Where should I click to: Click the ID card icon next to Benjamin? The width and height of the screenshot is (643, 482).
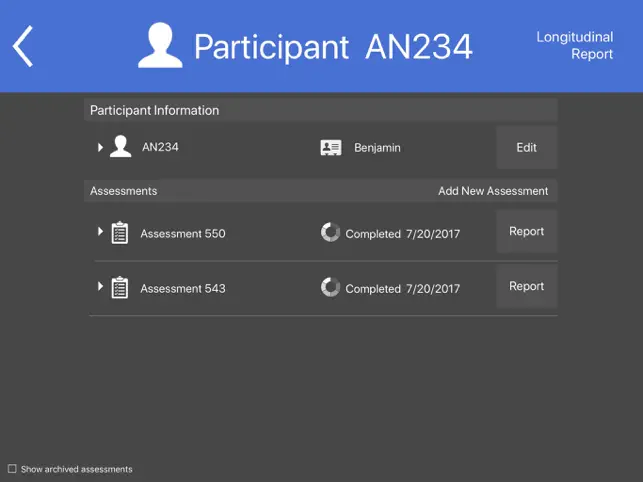[x=331, y=148]
